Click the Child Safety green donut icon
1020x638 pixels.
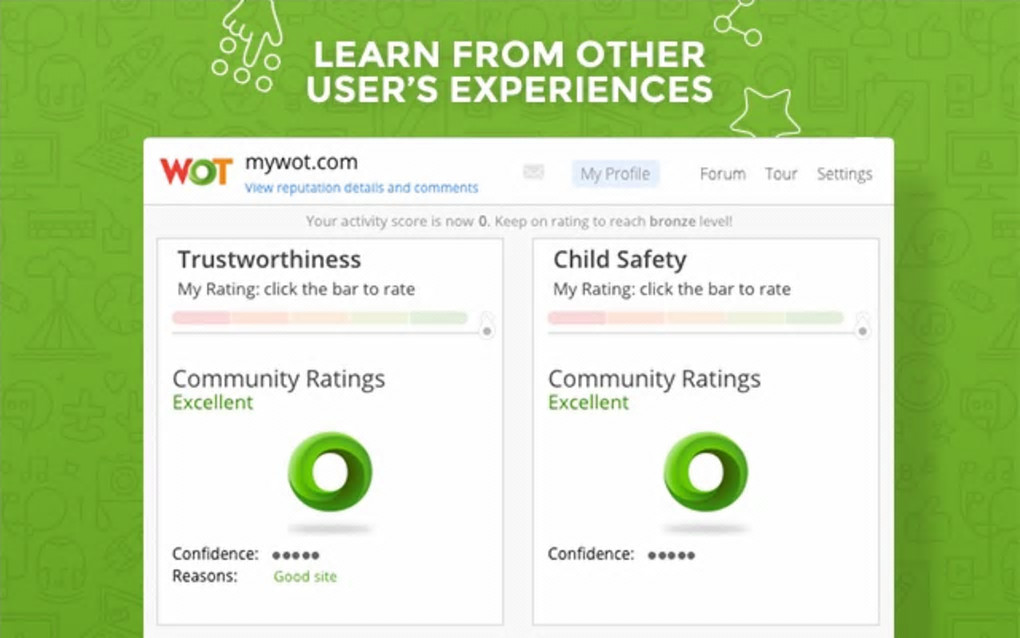[705, 472]
